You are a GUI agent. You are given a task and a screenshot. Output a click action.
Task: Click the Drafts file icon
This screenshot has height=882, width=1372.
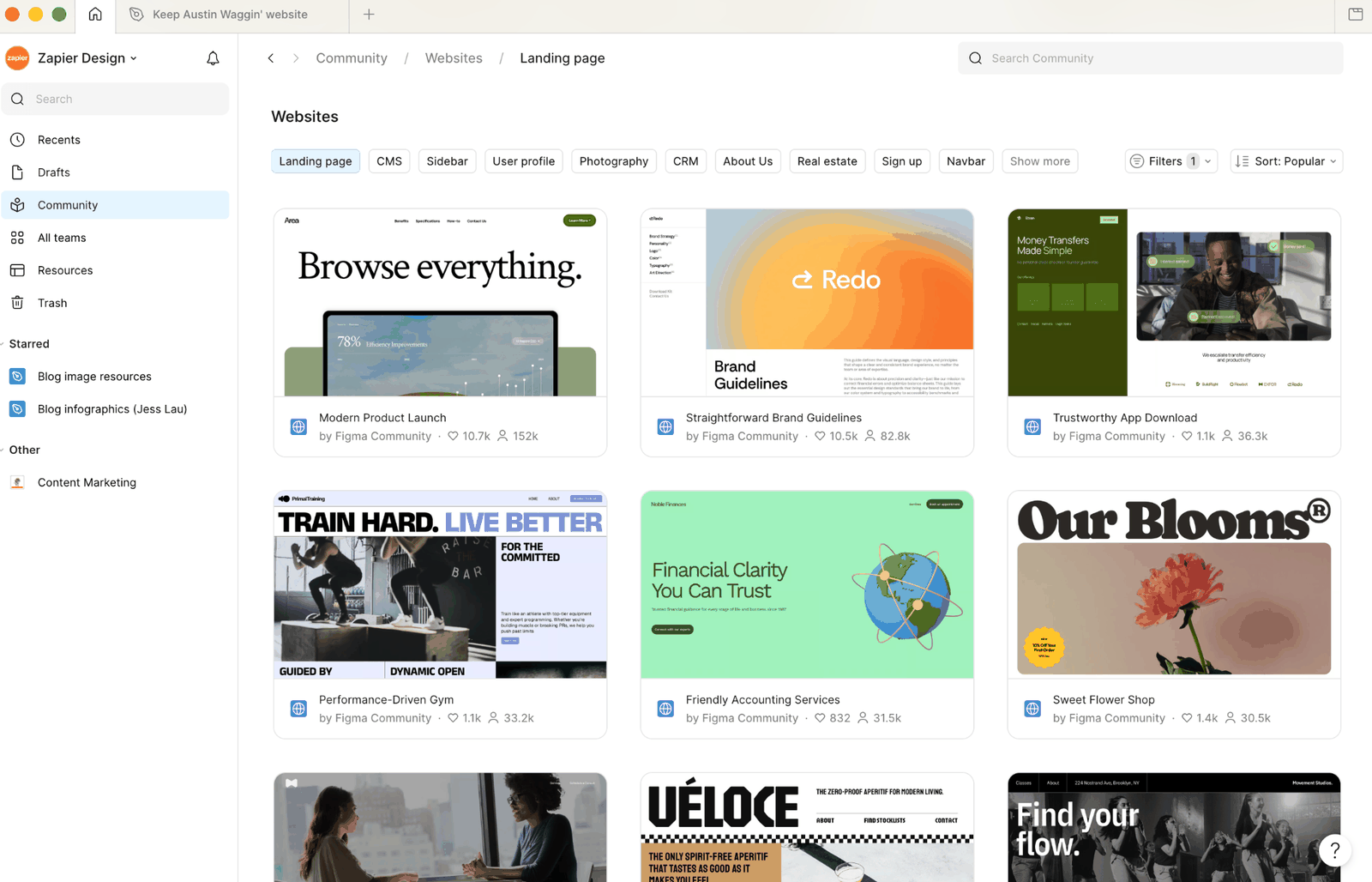pyautogui.click(x=17, y=172)
